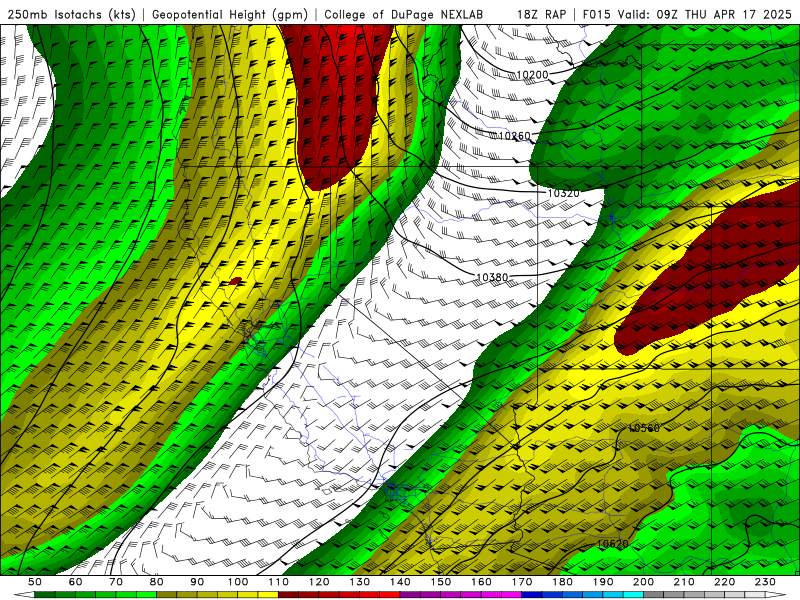Click the 230 value on the color scale

coord(766,582)
